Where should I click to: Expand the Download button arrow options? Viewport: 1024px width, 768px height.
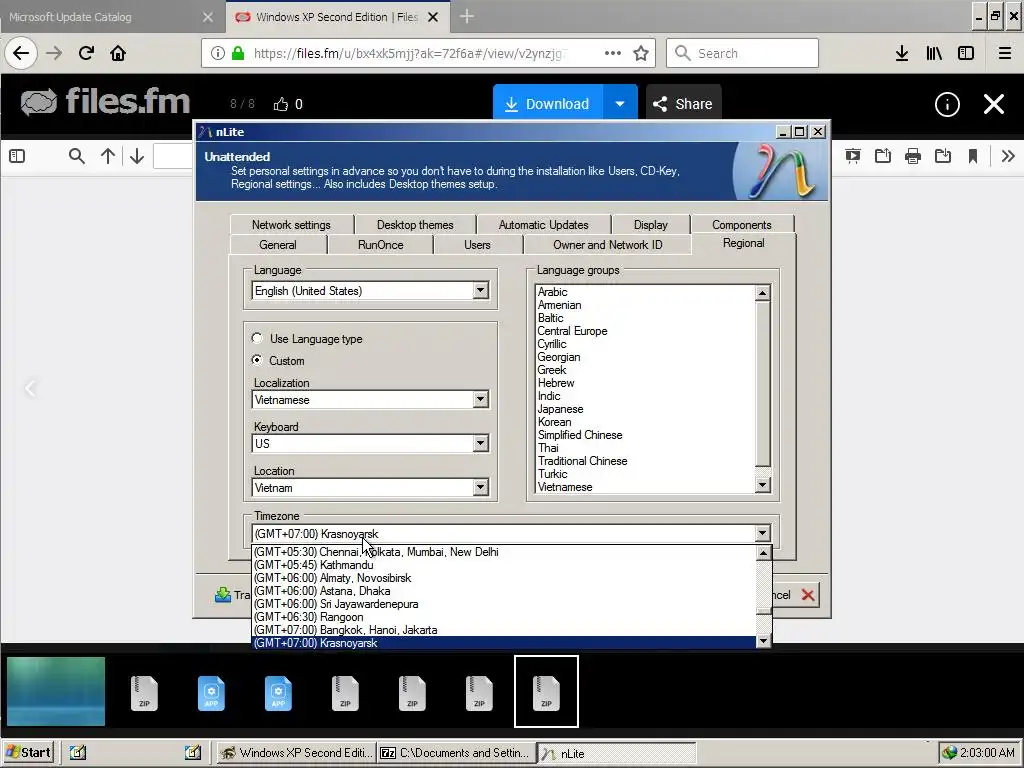(620, 104)
